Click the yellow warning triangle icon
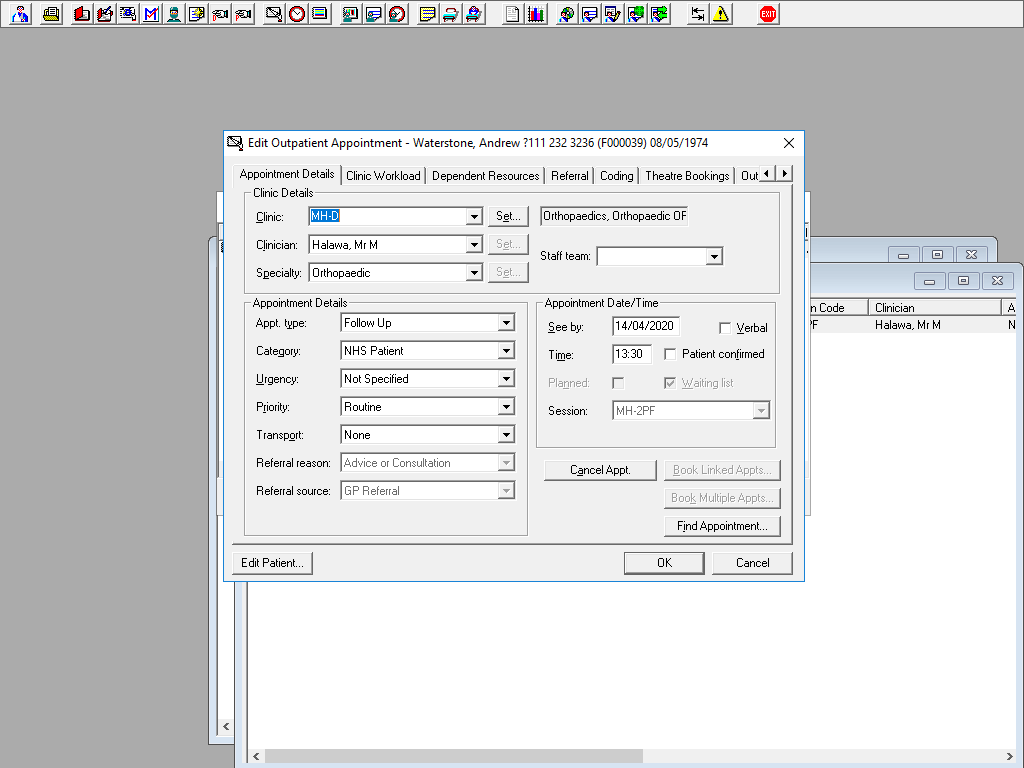 click(721, 14)
